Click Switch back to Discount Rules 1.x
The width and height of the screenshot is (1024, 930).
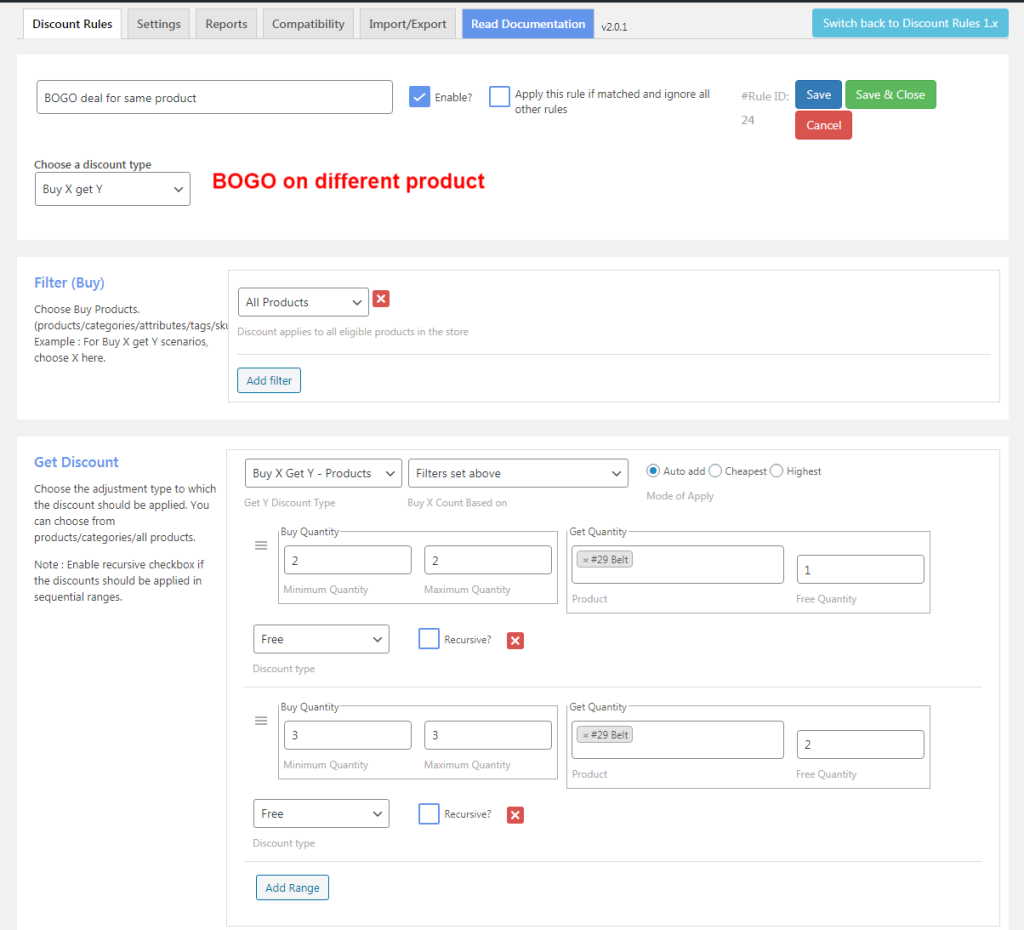click(910, 24)
